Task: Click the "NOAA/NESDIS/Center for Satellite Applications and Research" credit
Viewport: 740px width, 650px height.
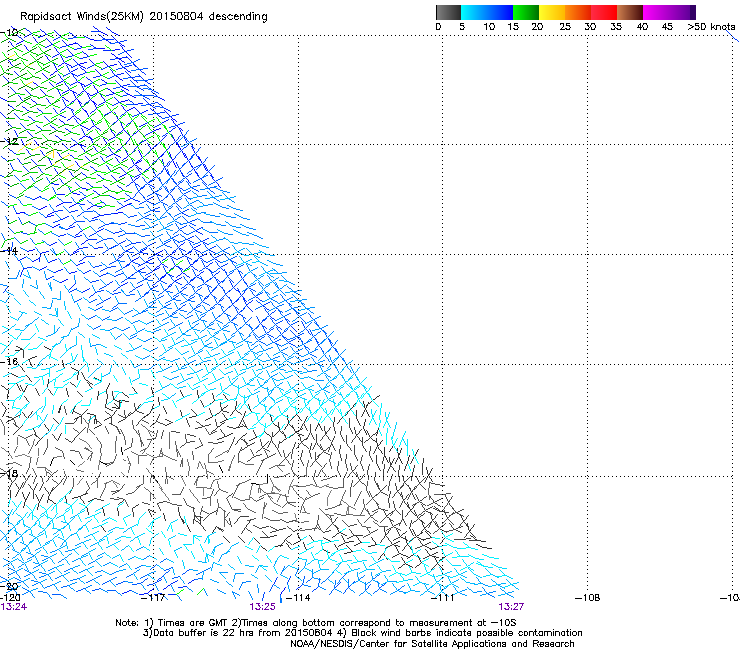Action: point(432,644)
